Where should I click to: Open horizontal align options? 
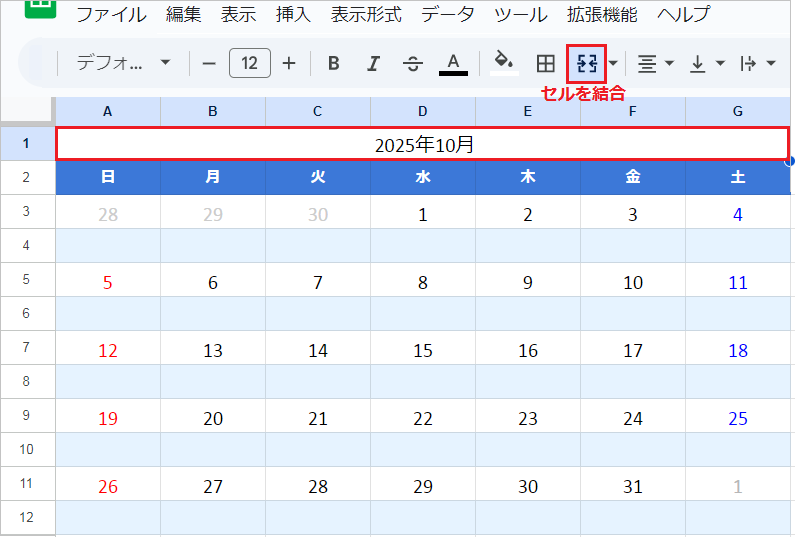click(655, 64)
